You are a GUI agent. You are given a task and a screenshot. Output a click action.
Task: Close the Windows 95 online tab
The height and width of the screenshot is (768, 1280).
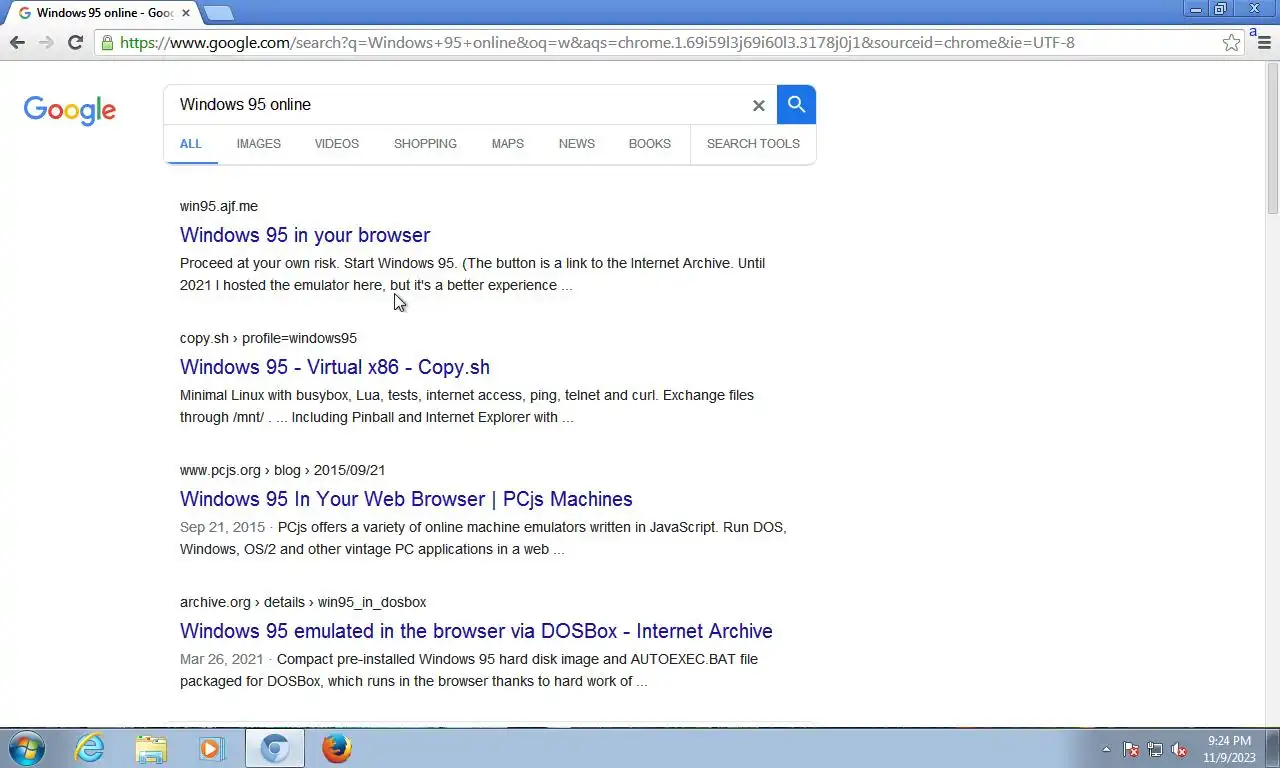coord(185,13)
